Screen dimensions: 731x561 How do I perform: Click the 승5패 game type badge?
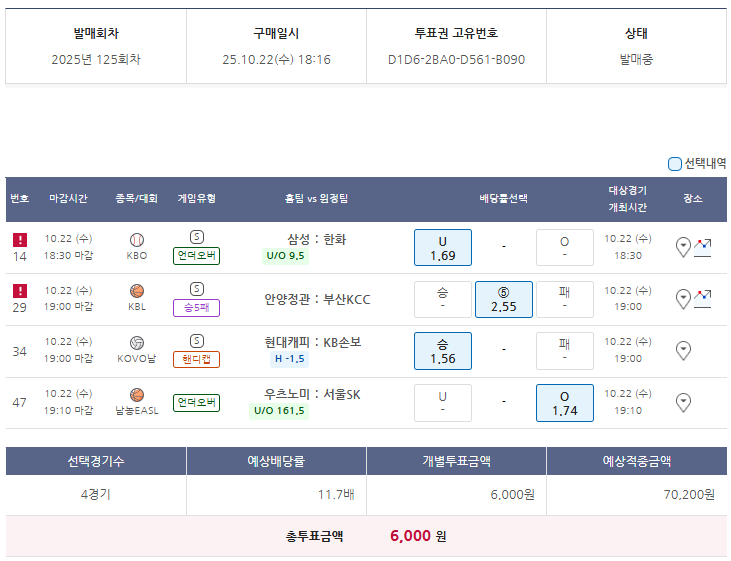click(x=196, y=307)
